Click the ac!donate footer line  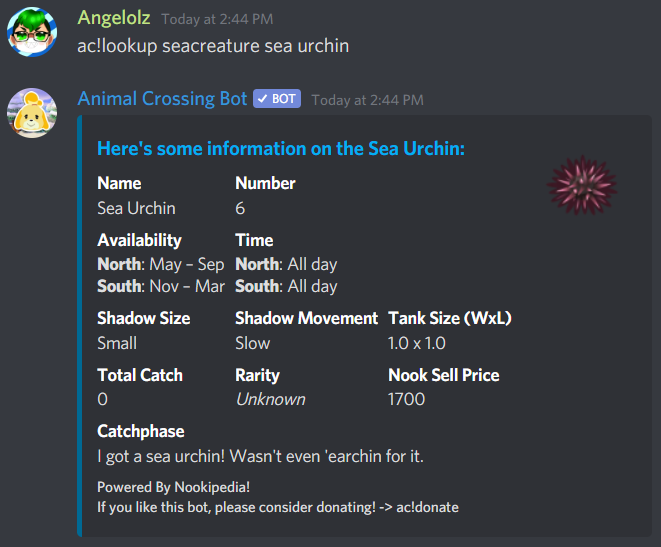277,507
